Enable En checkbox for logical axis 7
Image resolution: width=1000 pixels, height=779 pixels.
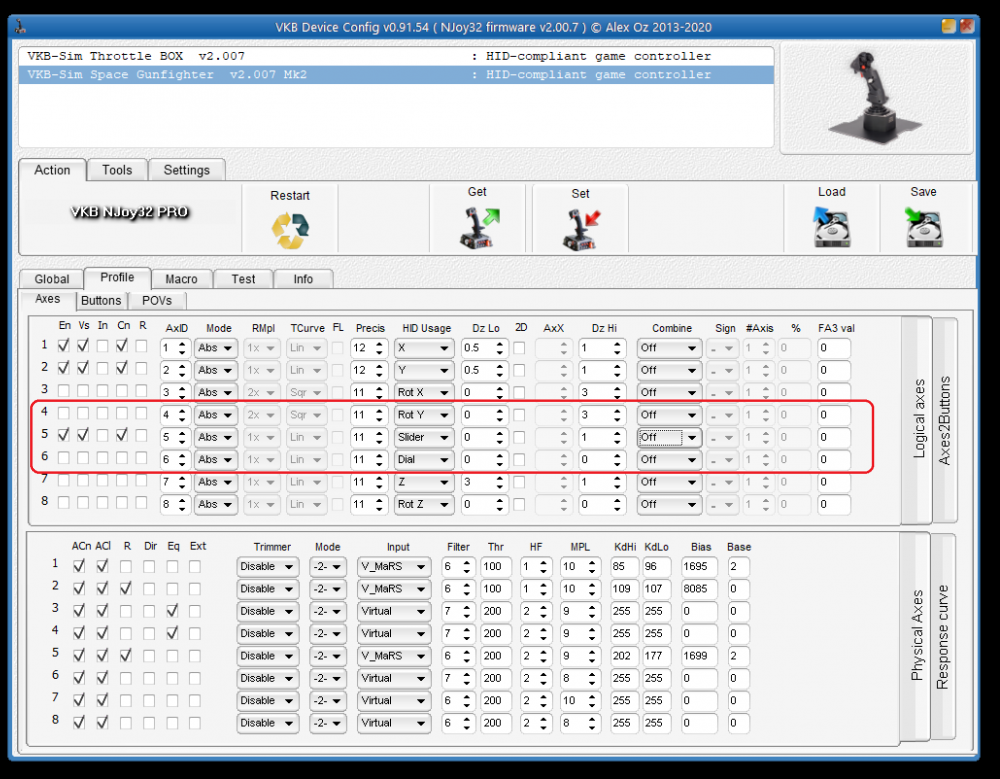(x=63, y=480)
